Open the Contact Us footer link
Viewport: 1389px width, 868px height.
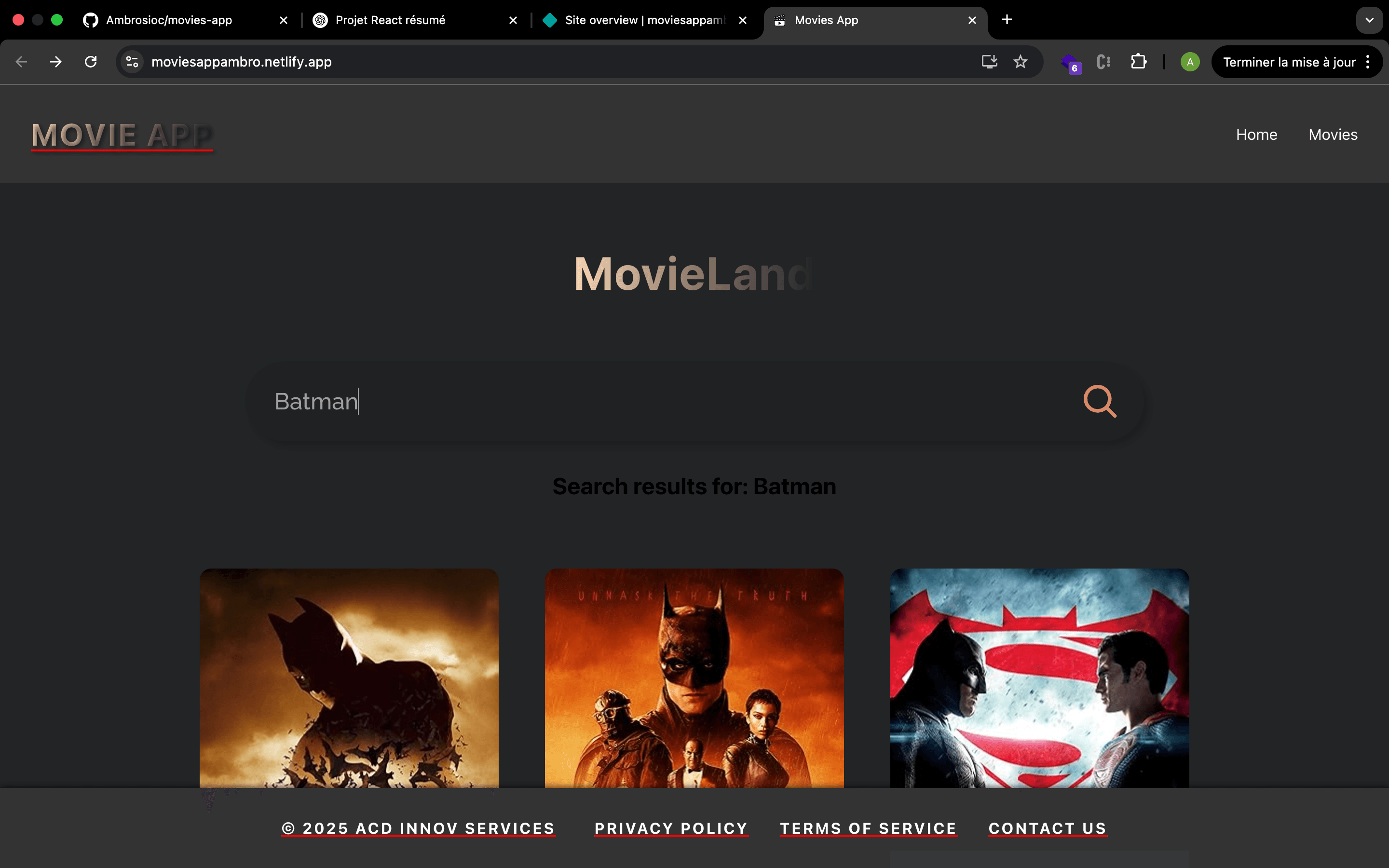1048,828
